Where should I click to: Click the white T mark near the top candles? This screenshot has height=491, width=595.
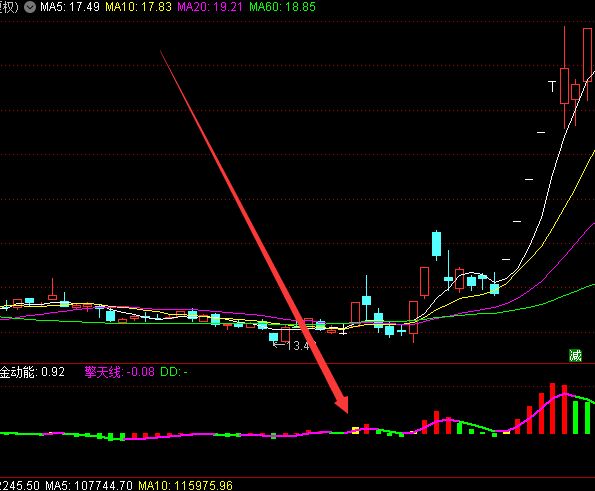552,87
